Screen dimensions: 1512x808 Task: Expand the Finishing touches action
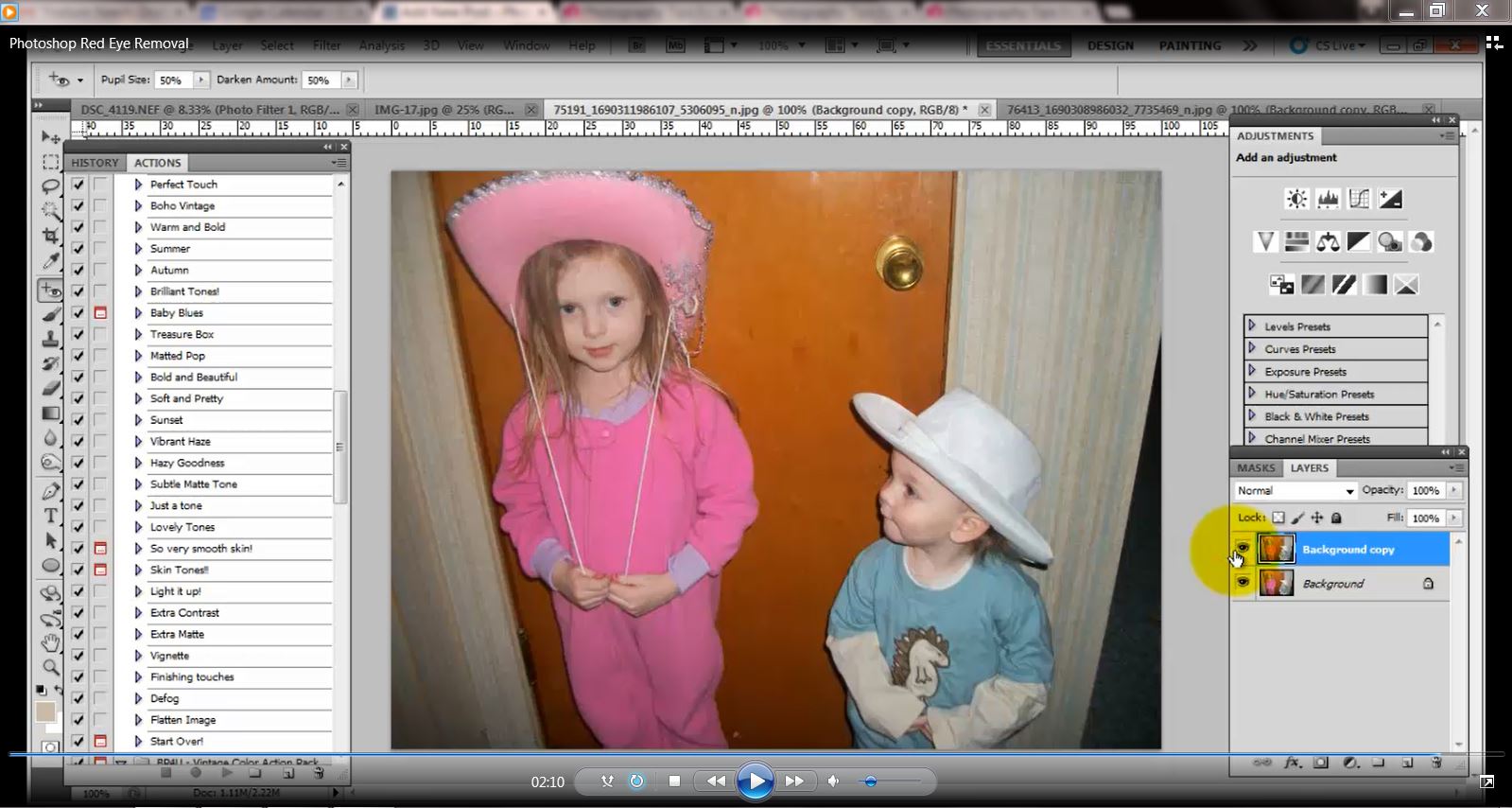[x=138, y=676]
